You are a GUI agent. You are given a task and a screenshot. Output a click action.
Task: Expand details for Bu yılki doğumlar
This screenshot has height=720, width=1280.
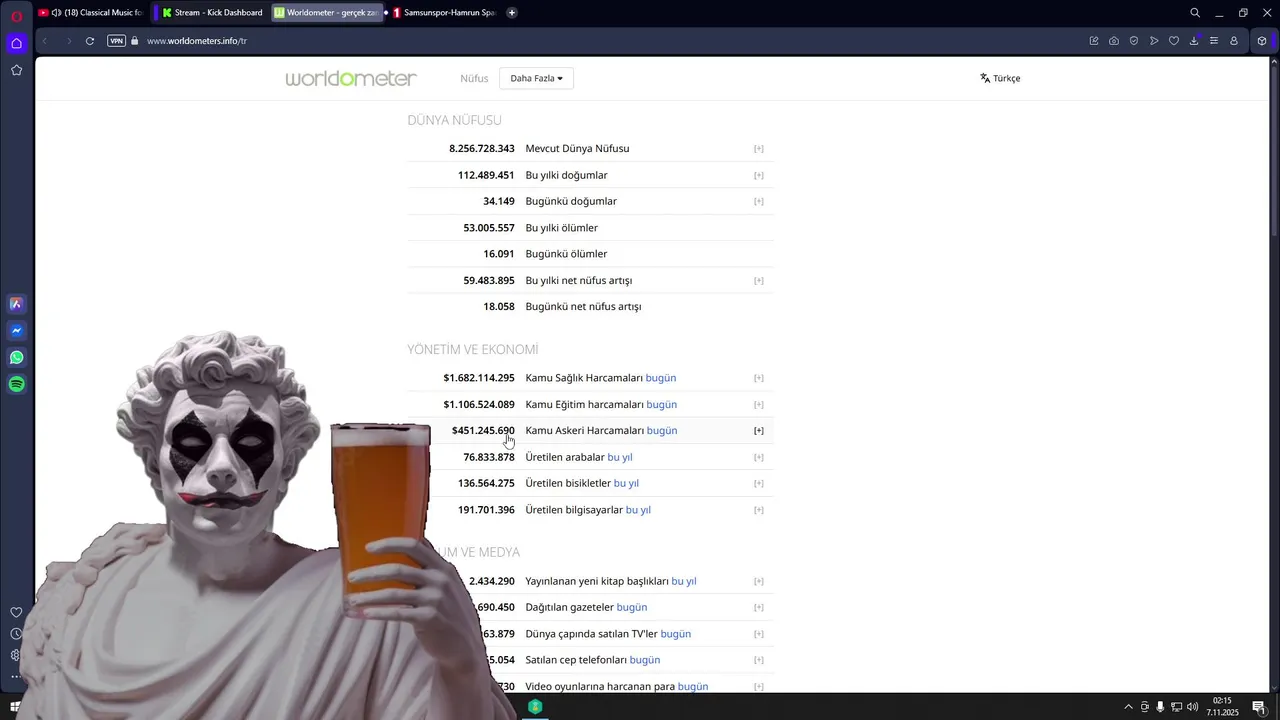pos(759,175)
